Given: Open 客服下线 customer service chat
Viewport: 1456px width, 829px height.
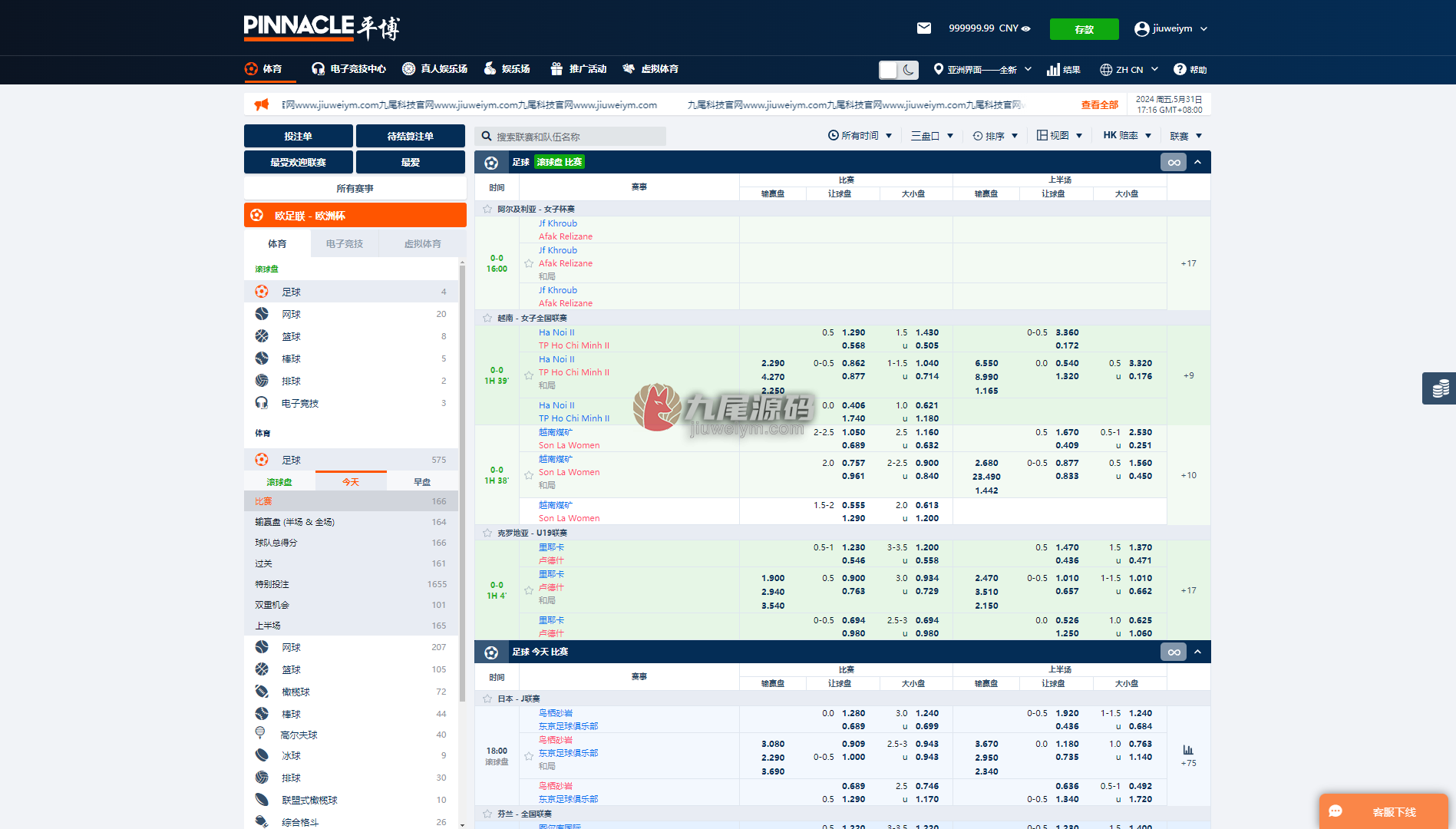Looking at the screenshot, I should 1383,811.
